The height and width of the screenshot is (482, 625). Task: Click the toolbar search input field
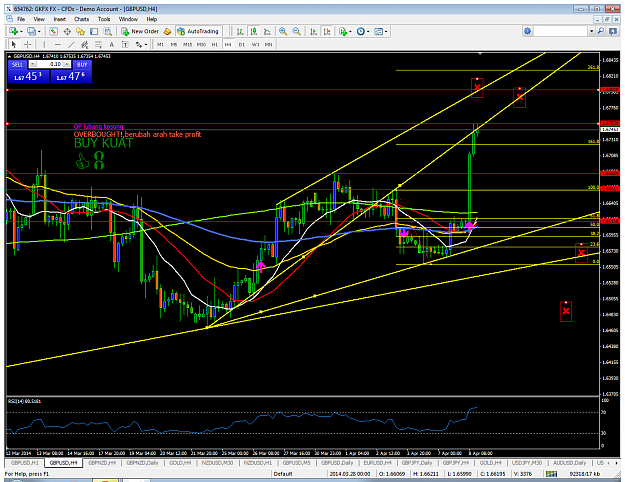tap(560, 31)
